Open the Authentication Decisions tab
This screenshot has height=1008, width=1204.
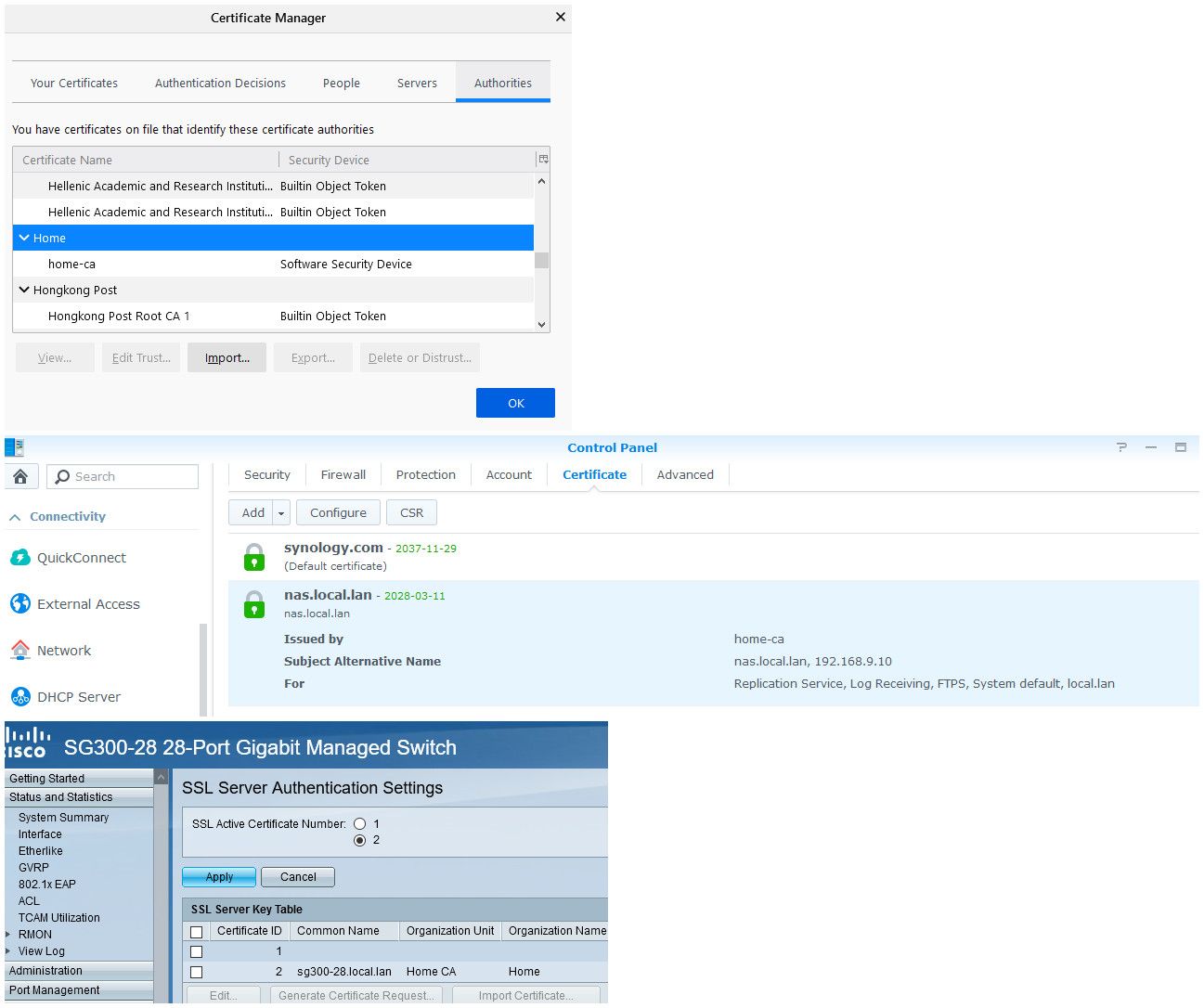click(x=220, y=83)
